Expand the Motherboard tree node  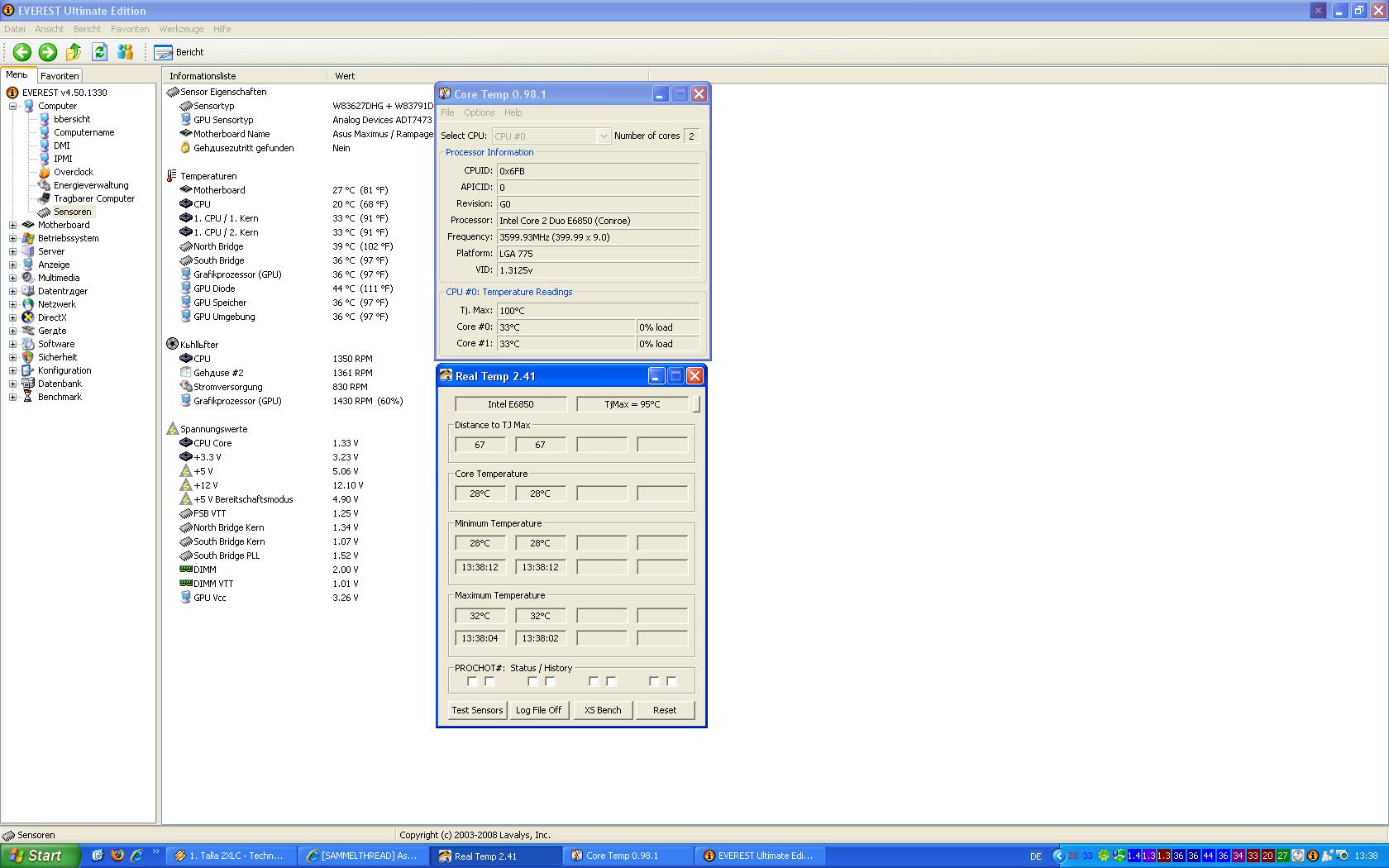(12, 225)
